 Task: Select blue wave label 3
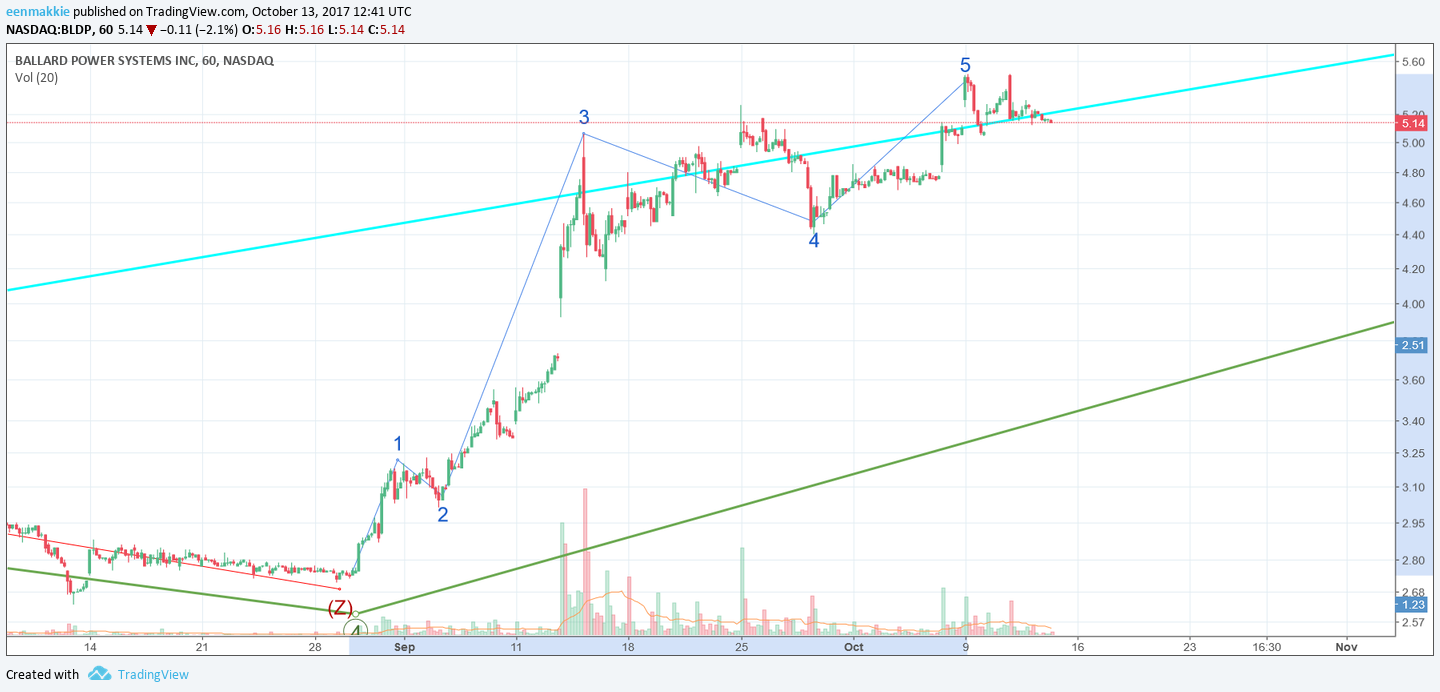[x=584, y=117]
